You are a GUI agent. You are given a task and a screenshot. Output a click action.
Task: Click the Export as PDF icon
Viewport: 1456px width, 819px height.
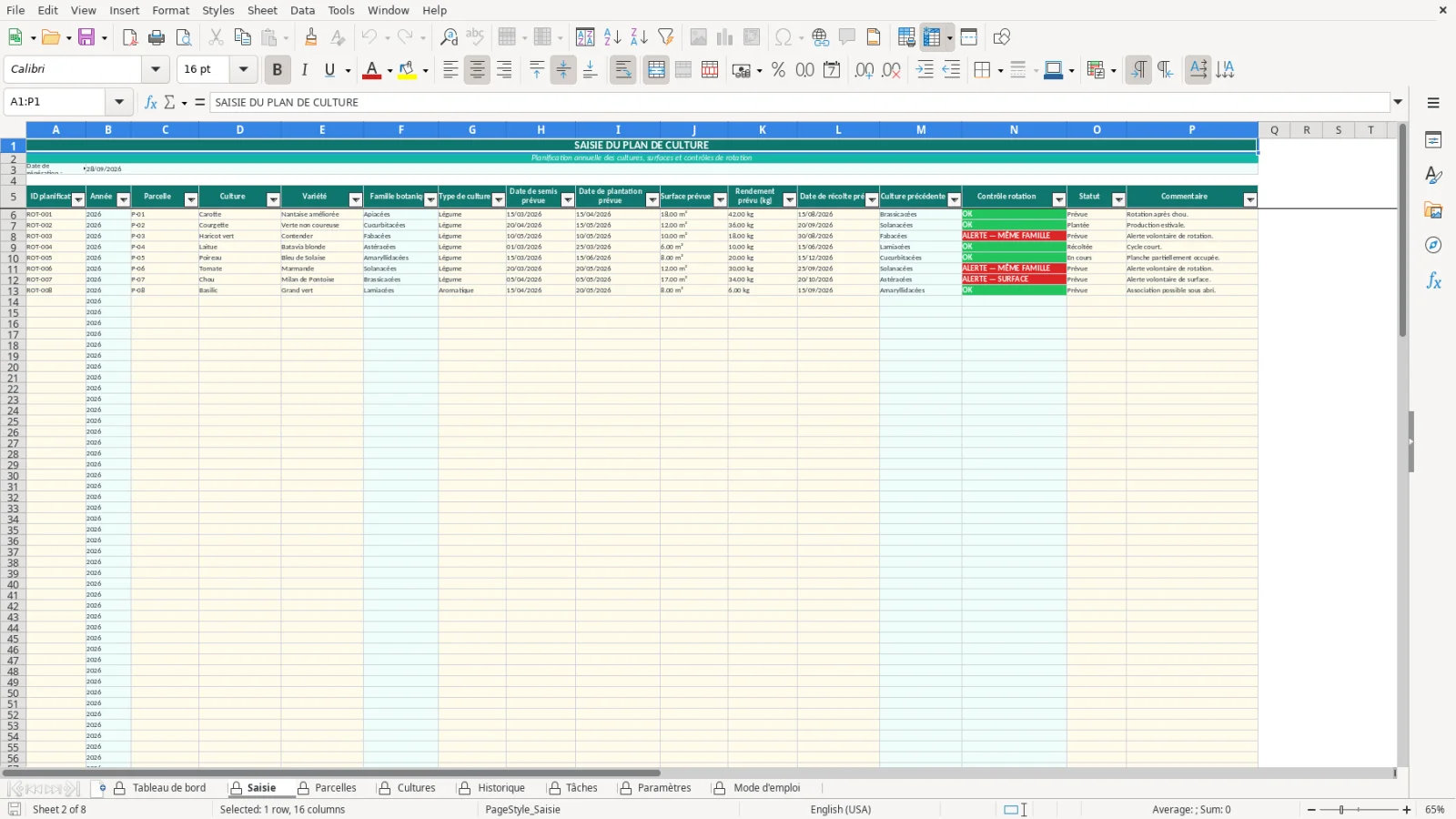[130, 37]
